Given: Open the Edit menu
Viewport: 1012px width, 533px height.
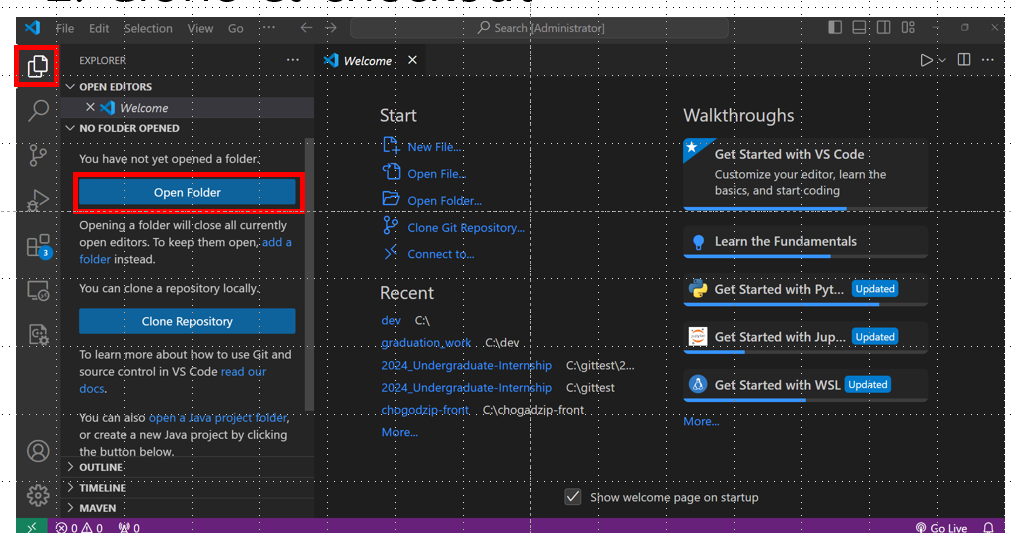Looking at the screenshot, I should [99, 28].
